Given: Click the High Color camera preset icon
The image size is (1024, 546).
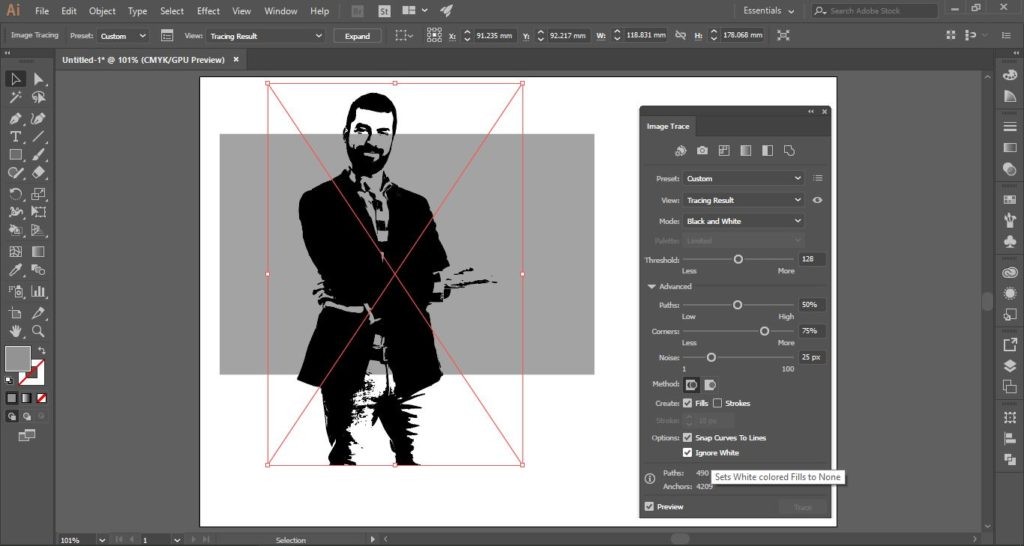Looking at the screenshot, I should click(702, 151).
